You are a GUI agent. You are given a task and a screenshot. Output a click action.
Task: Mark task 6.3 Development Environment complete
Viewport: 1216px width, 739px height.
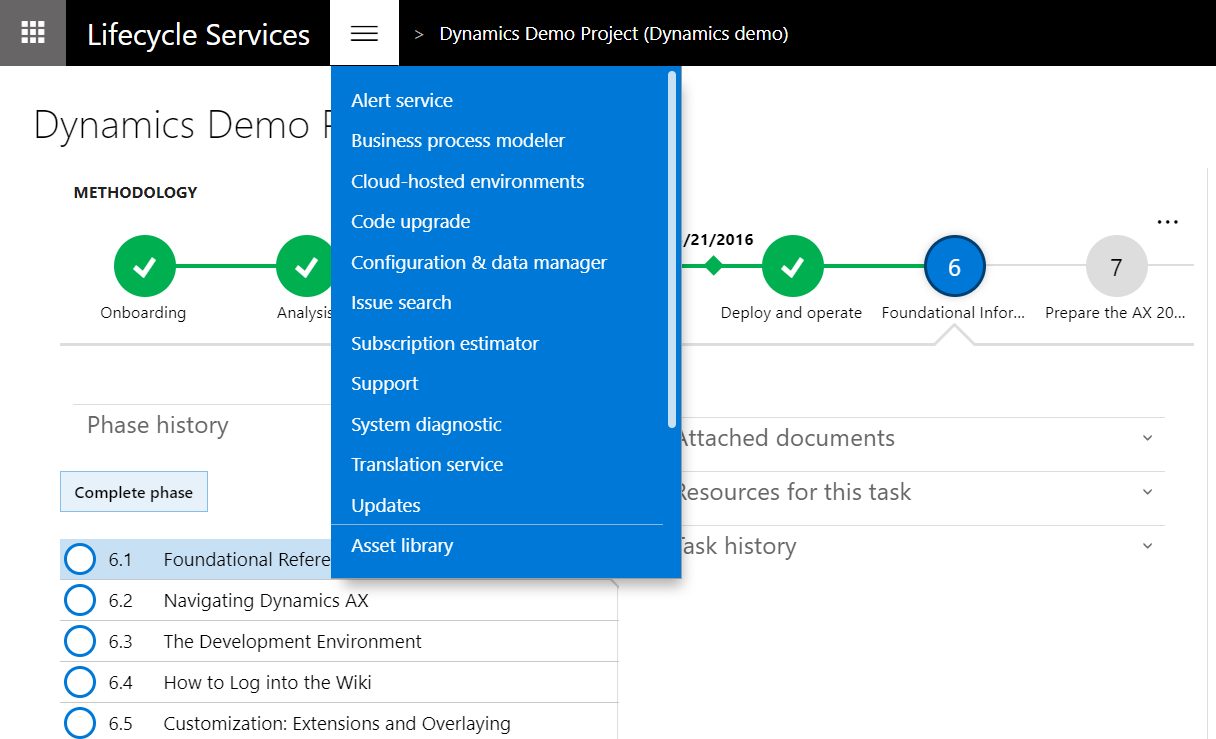[x=80, y=641]
